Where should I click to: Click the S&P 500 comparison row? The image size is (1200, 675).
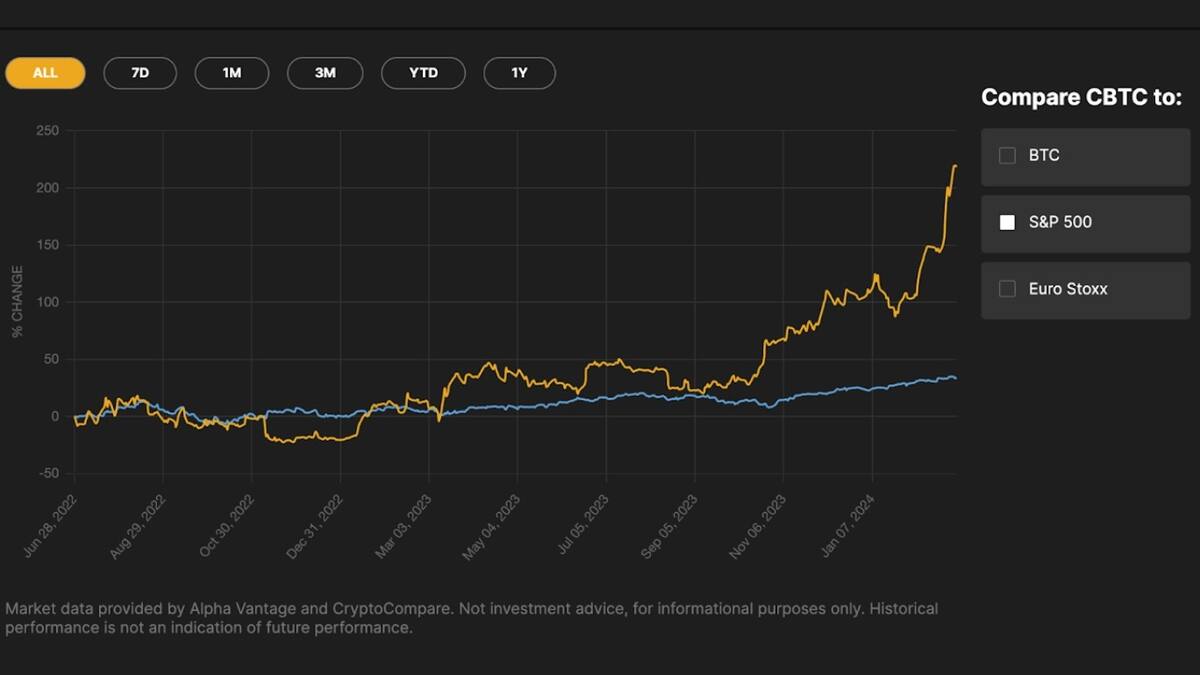(x=1085, y=222)
